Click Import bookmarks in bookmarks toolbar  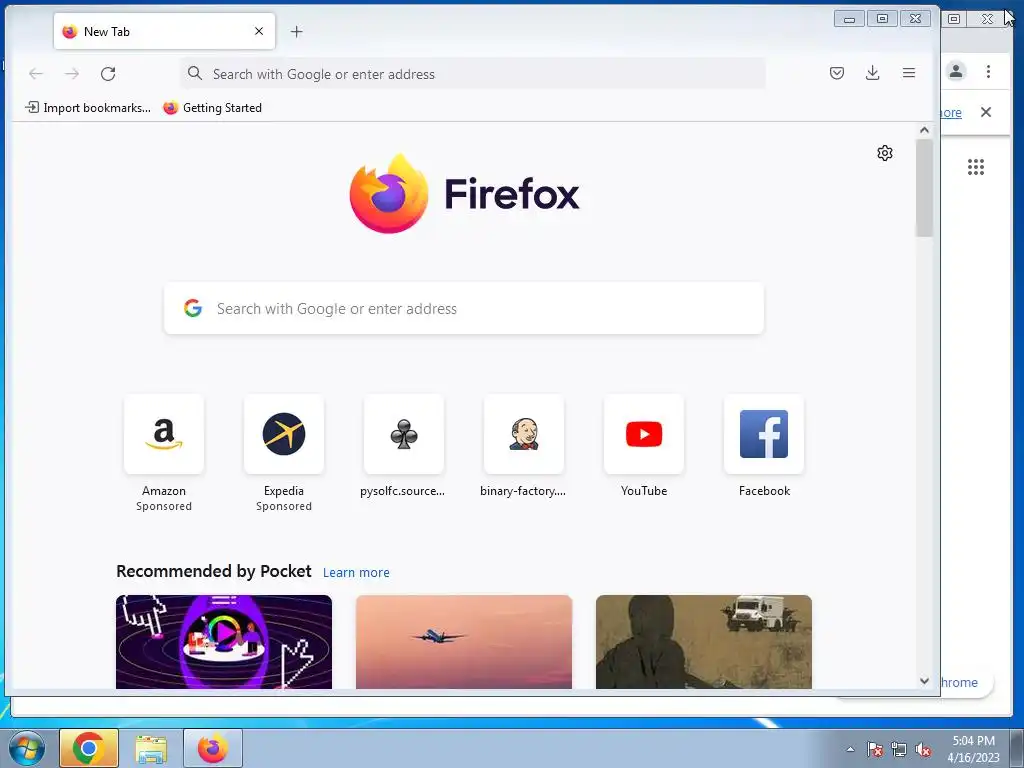[88, 108]
